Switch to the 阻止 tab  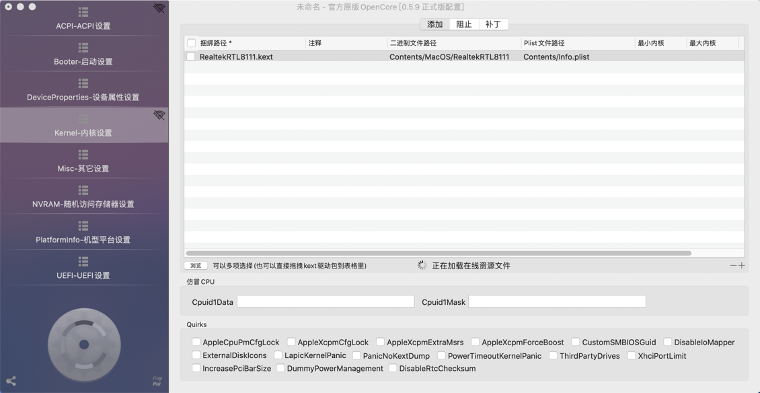[464, 24]
